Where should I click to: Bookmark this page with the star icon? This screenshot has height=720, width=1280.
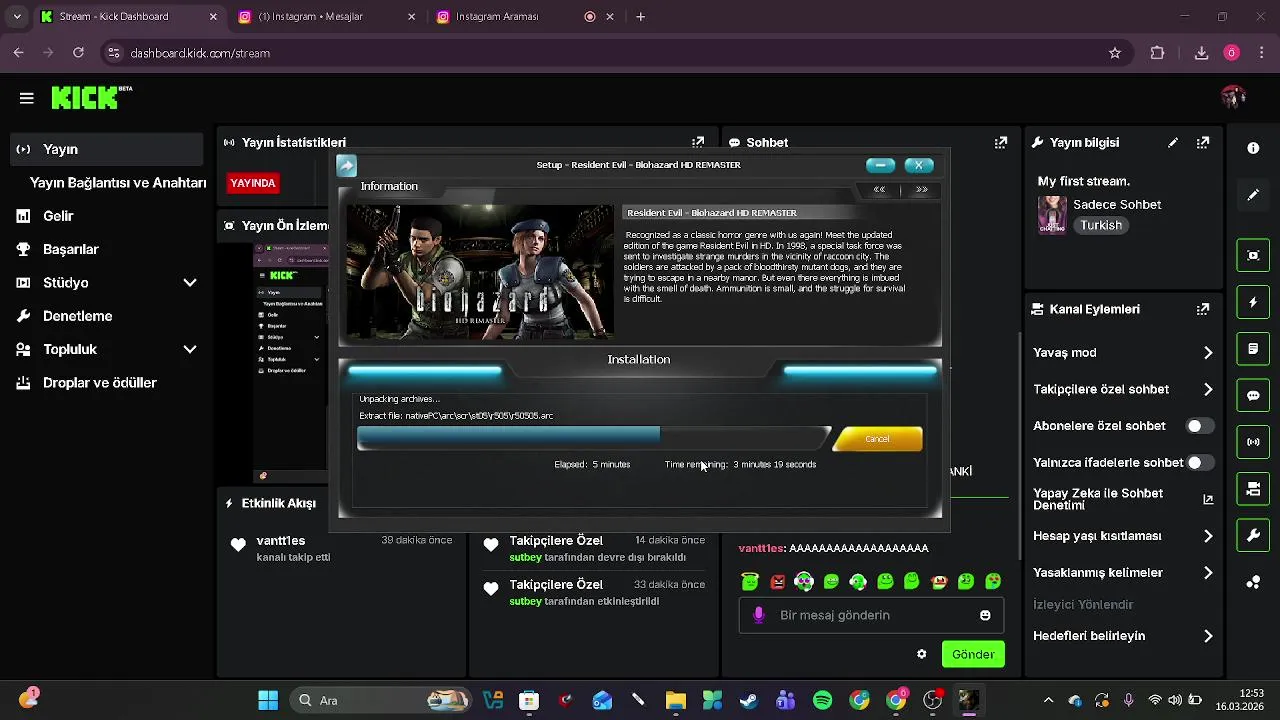click(x=1115, y=53)
